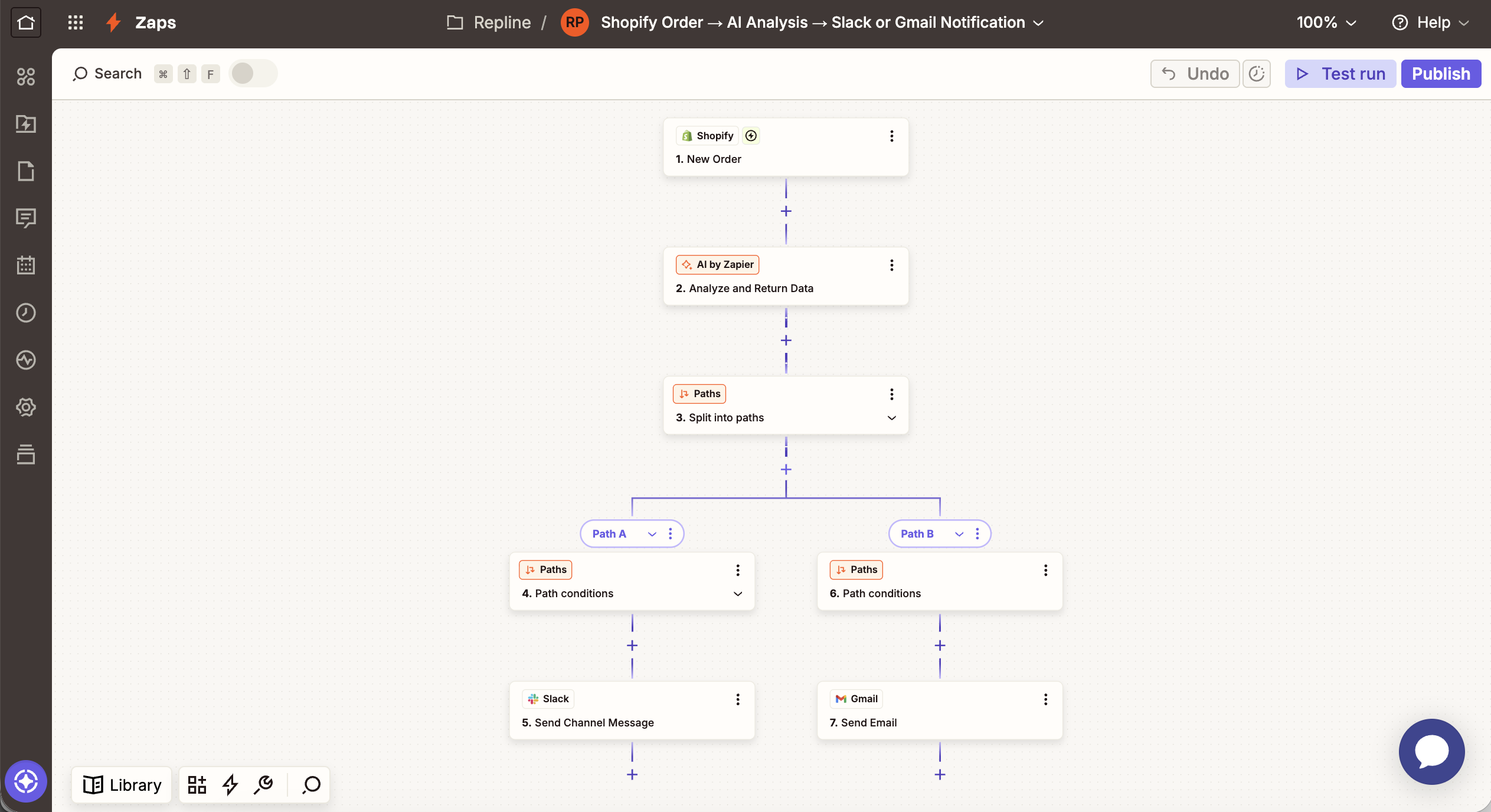Add step after Send Email
1491x812 pixels.
[940, 775]
